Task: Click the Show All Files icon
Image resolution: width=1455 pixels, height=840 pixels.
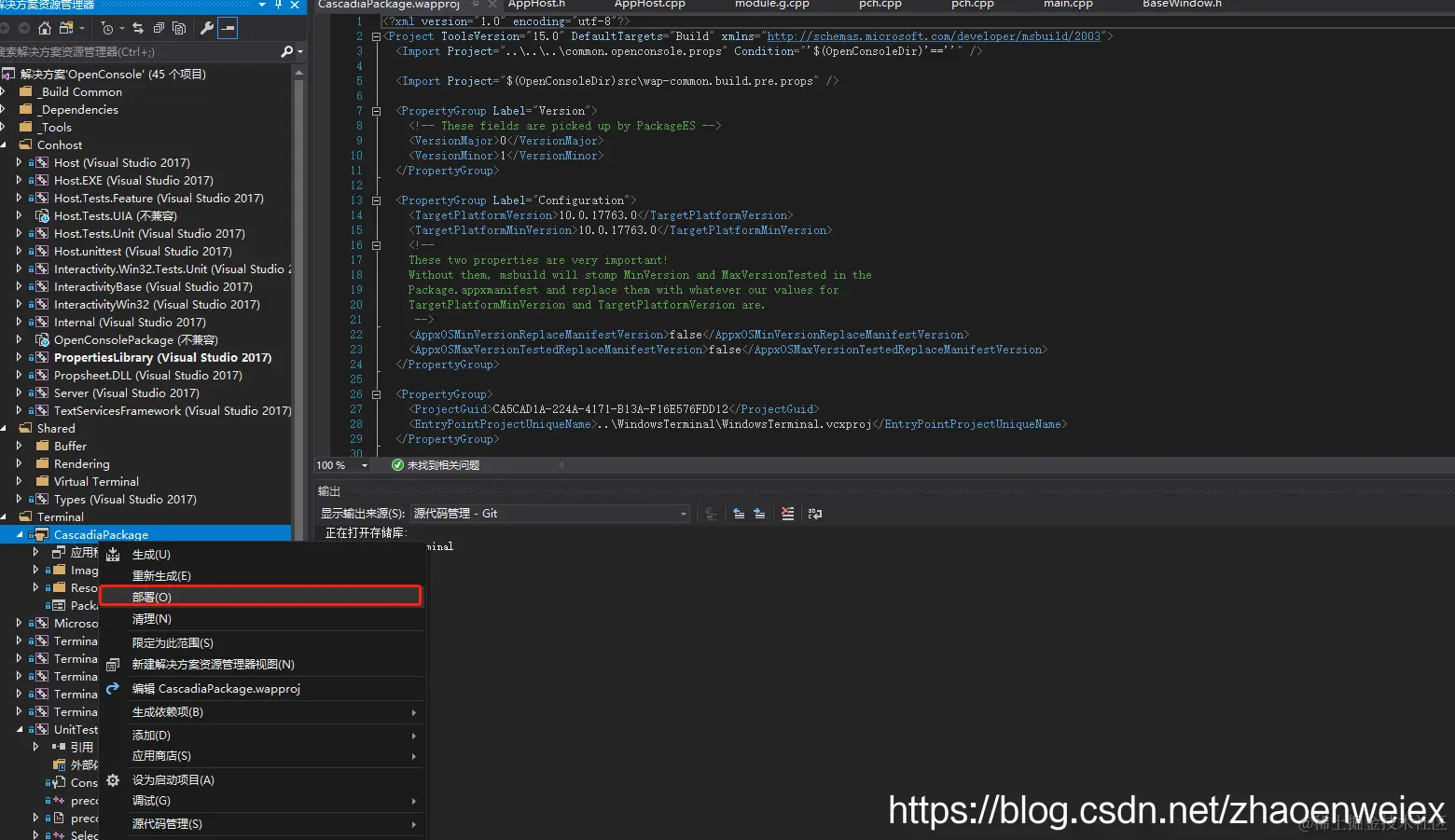Action: click(x=179, y=28)
